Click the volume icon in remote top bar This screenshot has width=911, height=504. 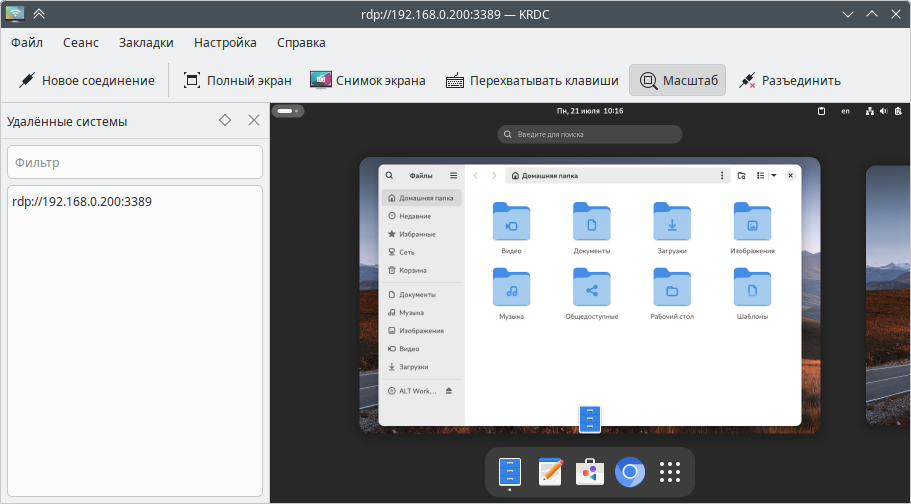(884, 111)
